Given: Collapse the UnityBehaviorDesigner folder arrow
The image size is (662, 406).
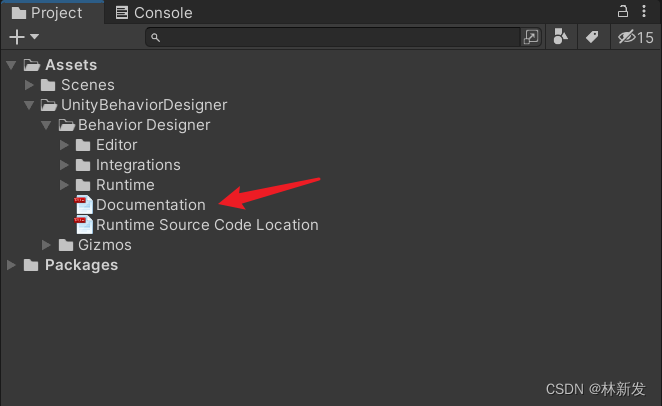Looking at the screenshot, I should [x=29, y=105].
